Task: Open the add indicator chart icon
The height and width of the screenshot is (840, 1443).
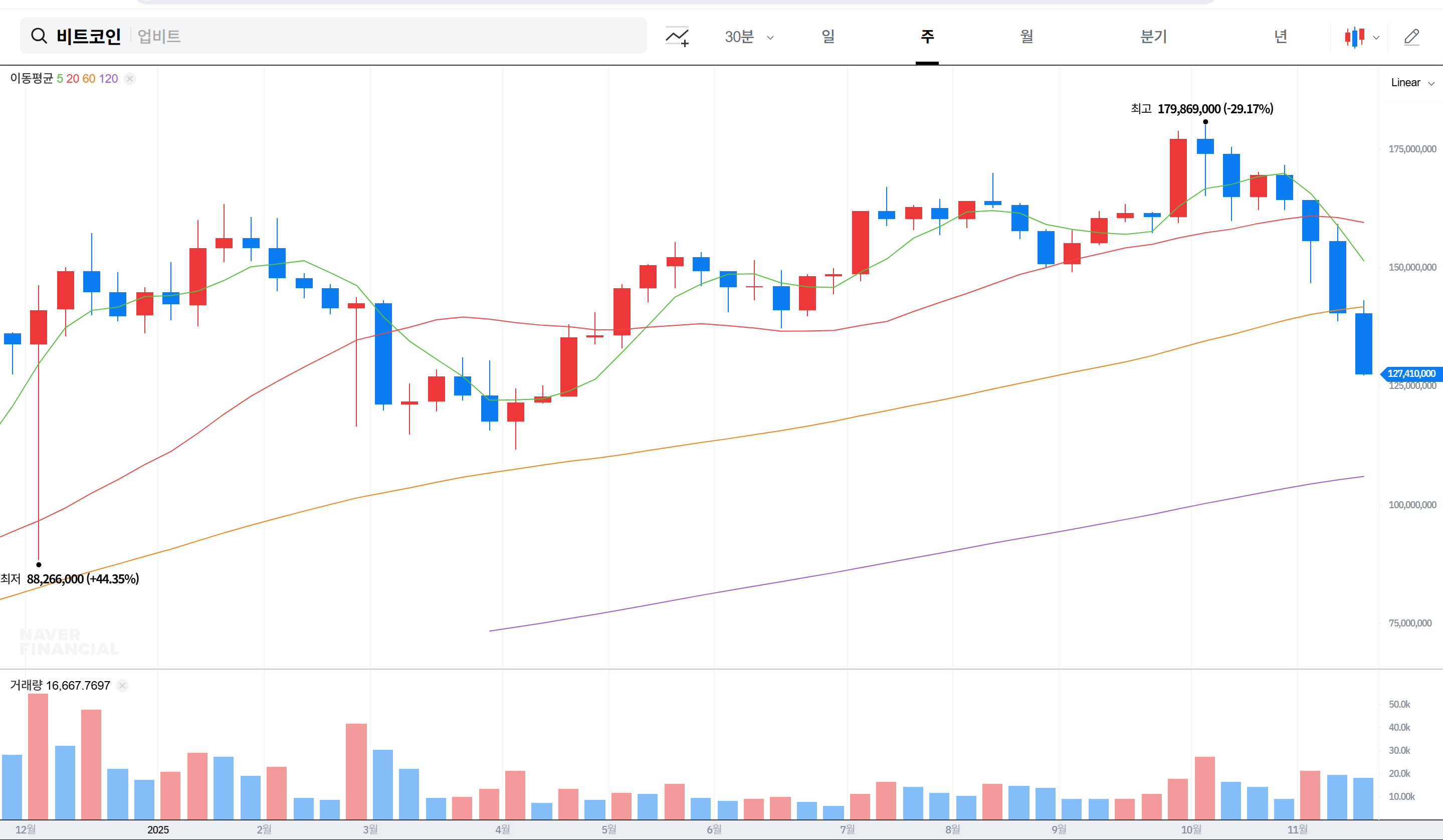Action: (677, 37)
